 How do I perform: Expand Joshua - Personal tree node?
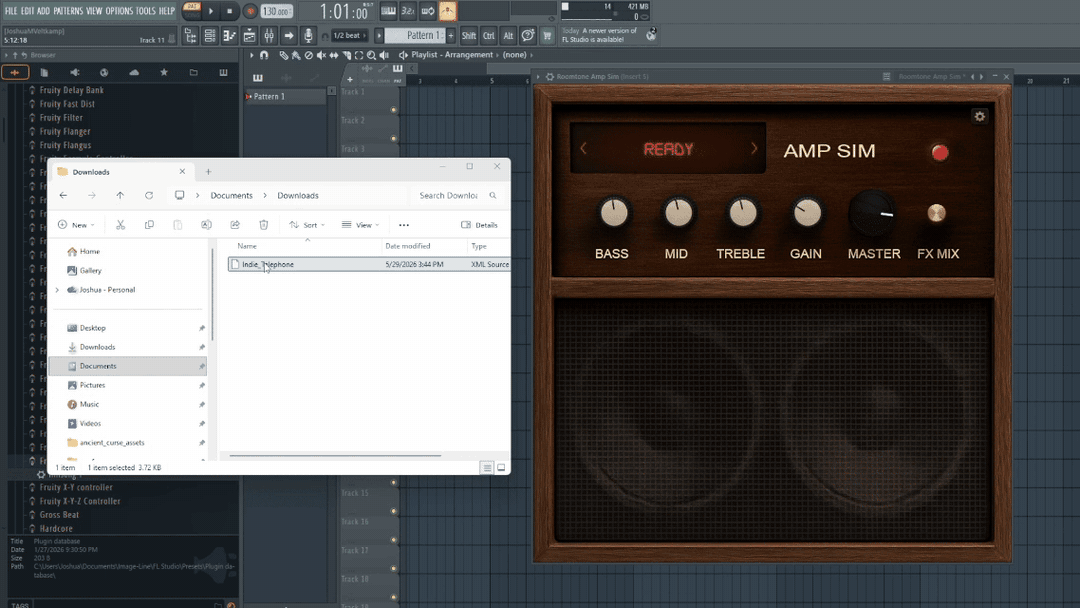[57, 290]
